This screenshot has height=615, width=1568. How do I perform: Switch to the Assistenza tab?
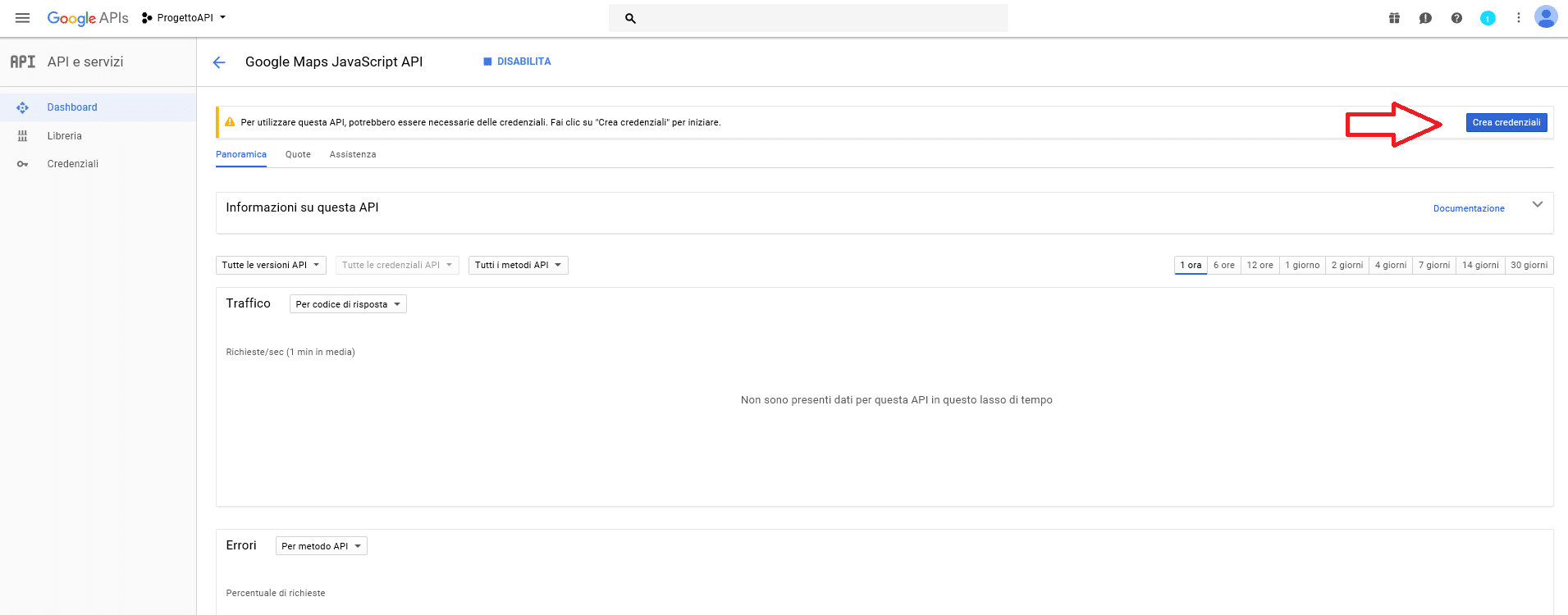coord(353,154)
